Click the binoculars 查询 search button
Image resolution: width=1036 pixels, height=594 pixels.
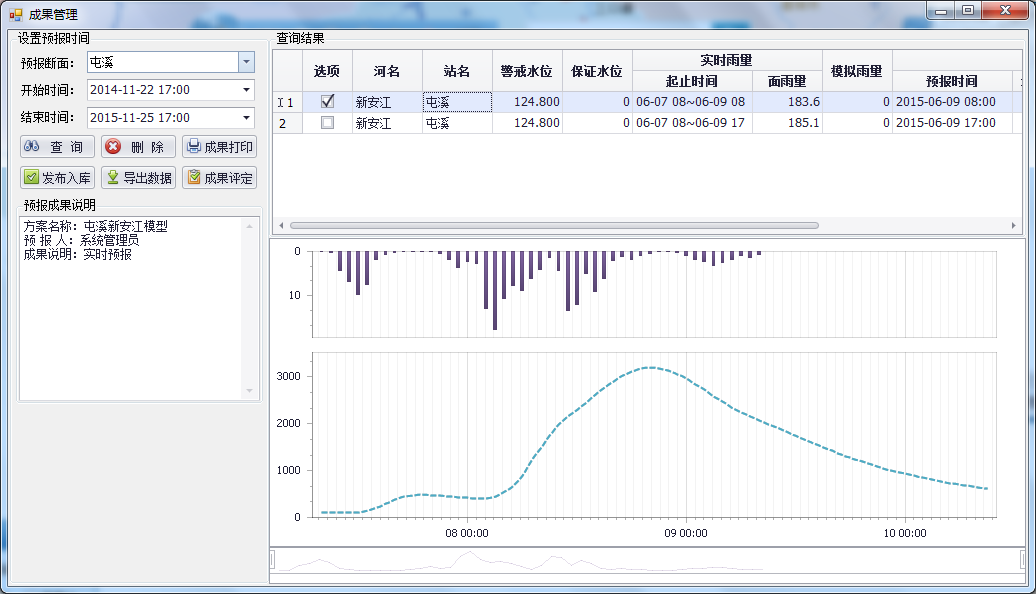tap(57, 147)
